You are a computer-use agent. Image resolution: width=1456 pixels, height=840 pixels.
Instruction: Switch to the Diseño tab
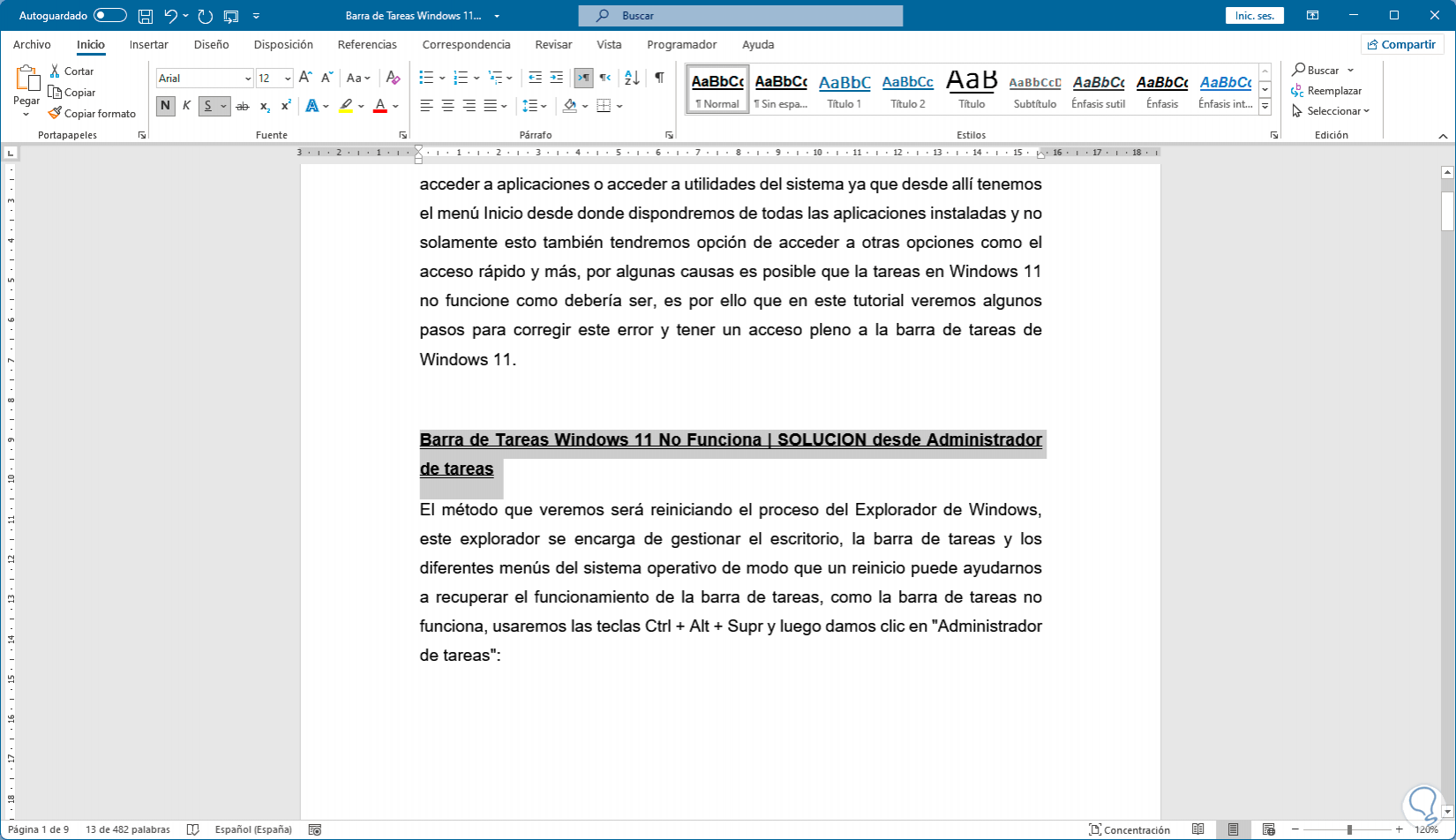(212, 44)
